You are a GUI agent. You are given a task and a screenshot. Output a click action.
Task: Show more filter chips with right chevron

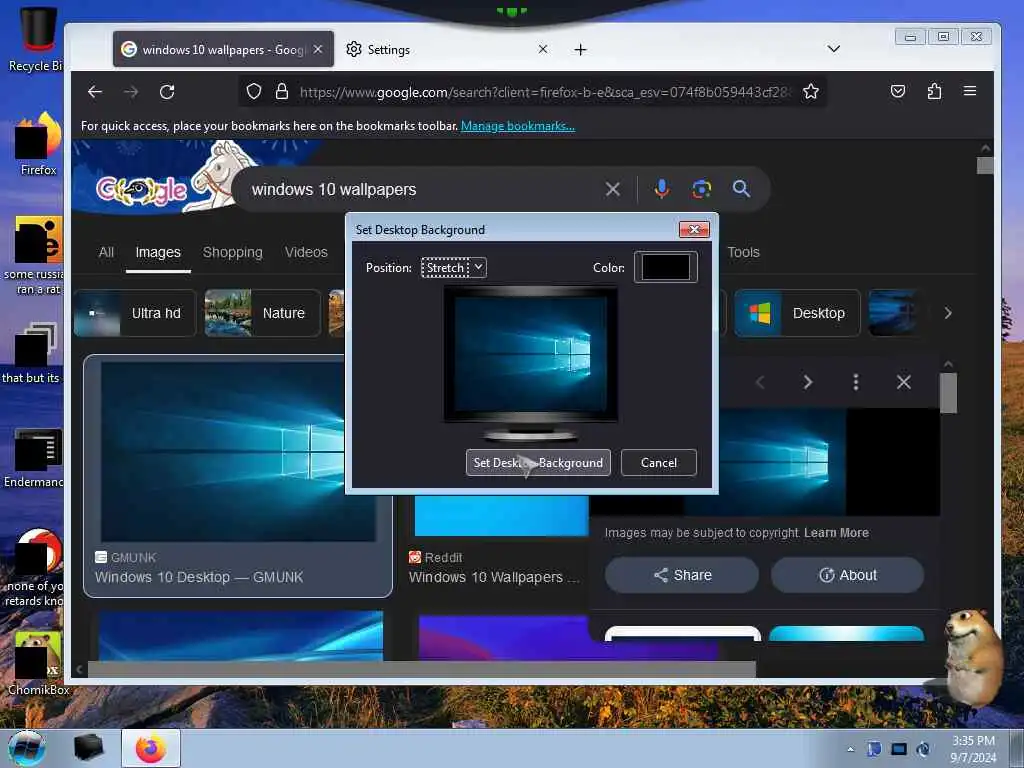pos(948,313)
